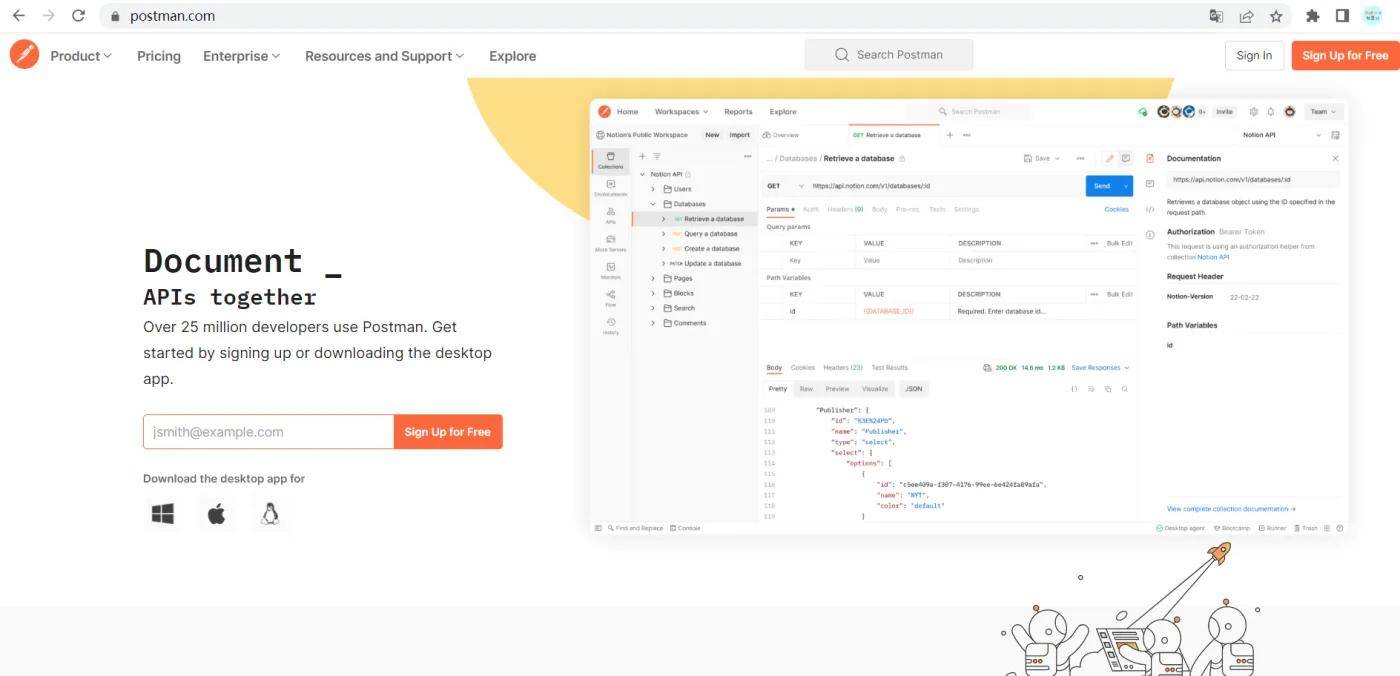Open Save Responses dropdown in preview

[x=1100, y=368]
